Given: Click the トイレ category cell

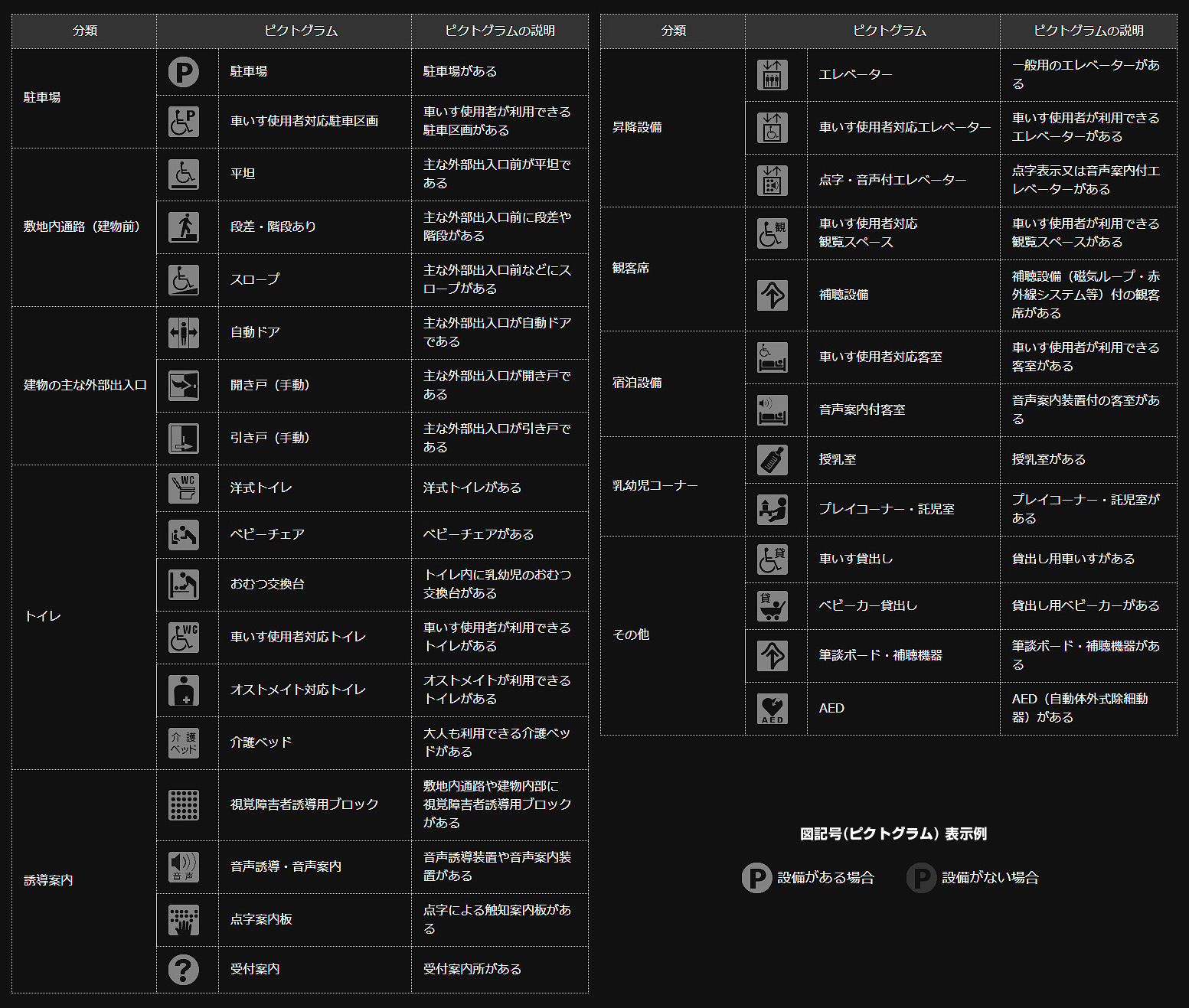Looking at the screenshot, I should pyautogui.click(x=43, y=617).
